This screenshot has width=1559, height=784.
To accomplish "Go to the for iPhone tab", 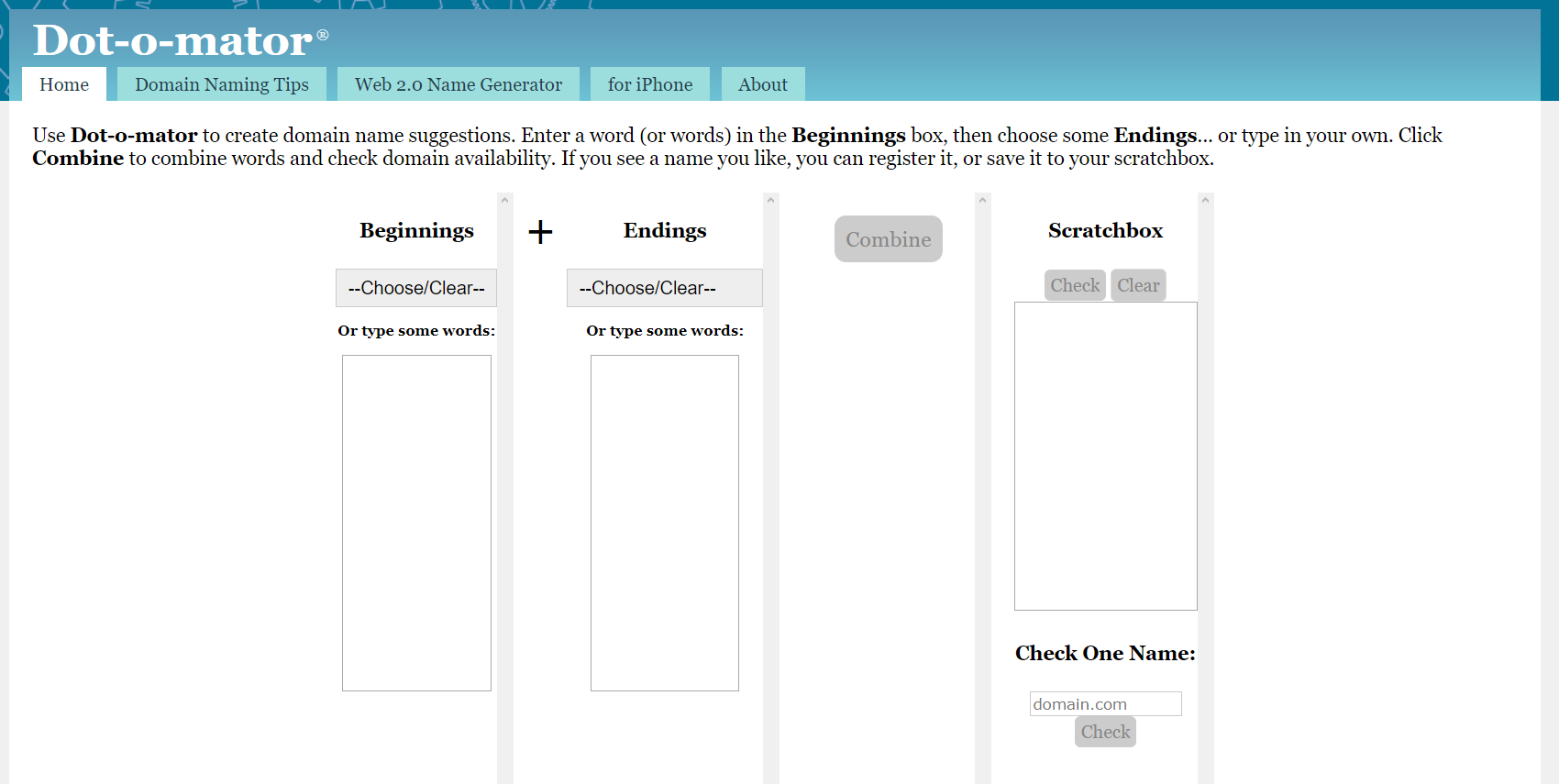I will click(x=649, y=84).
